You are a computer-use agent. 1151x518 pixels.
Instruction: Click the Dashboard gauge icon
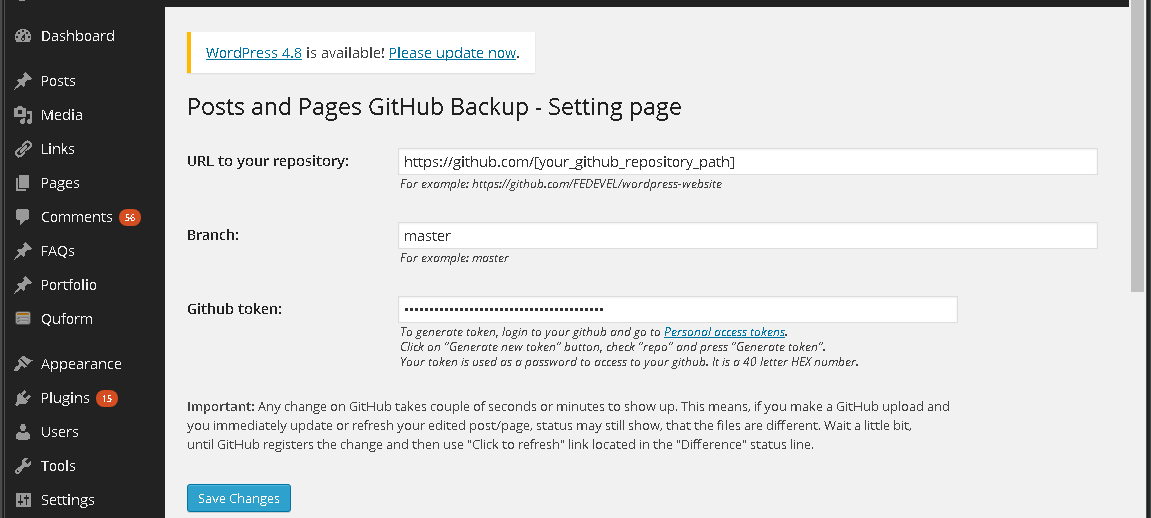(x=23, y=36)
